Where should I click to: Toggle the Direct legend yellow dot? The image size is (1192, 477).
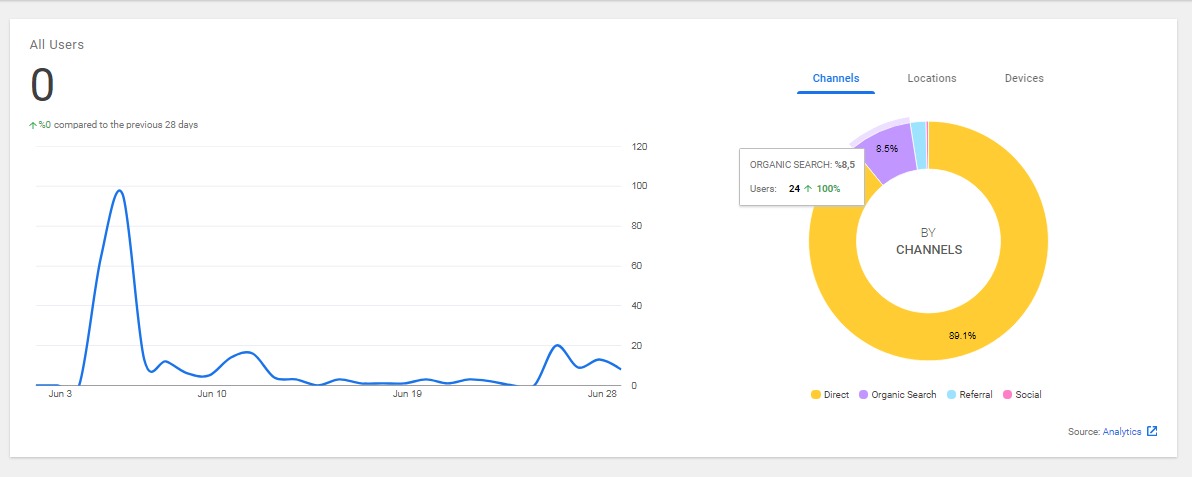[816, 395]
